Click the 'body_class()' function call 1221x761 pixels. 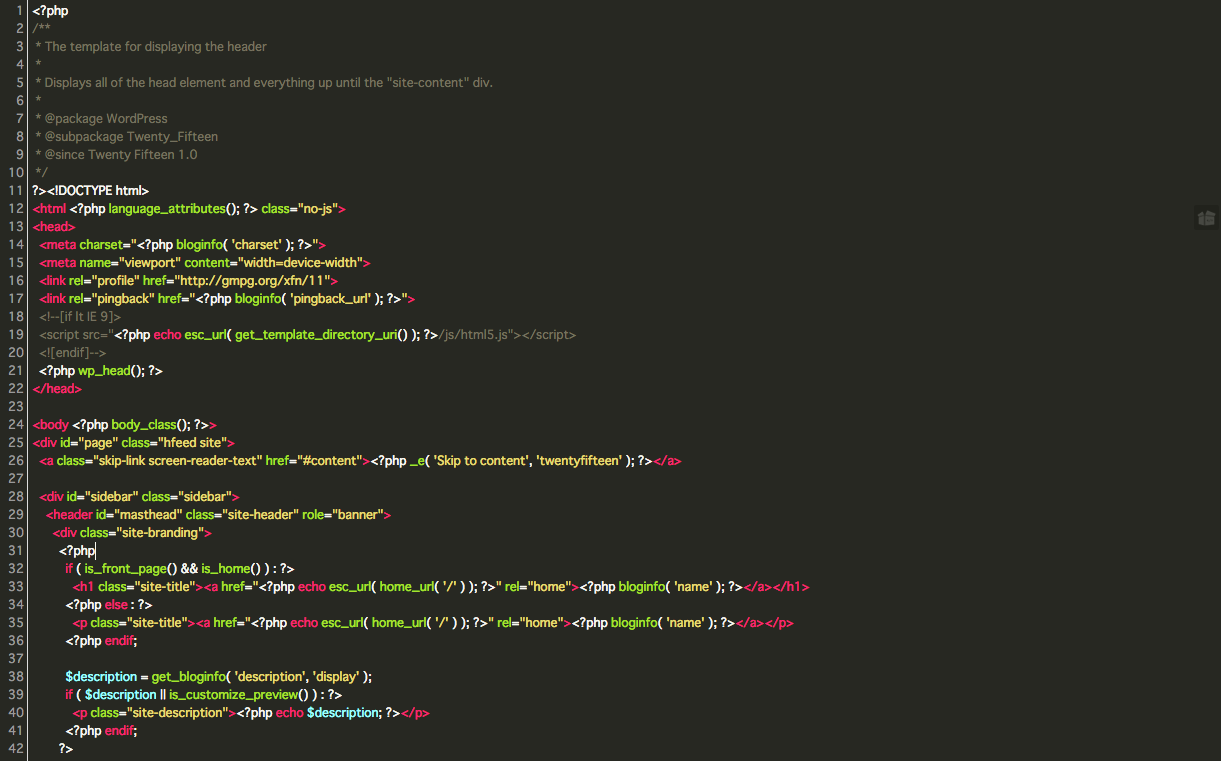(x=151, y=424)
